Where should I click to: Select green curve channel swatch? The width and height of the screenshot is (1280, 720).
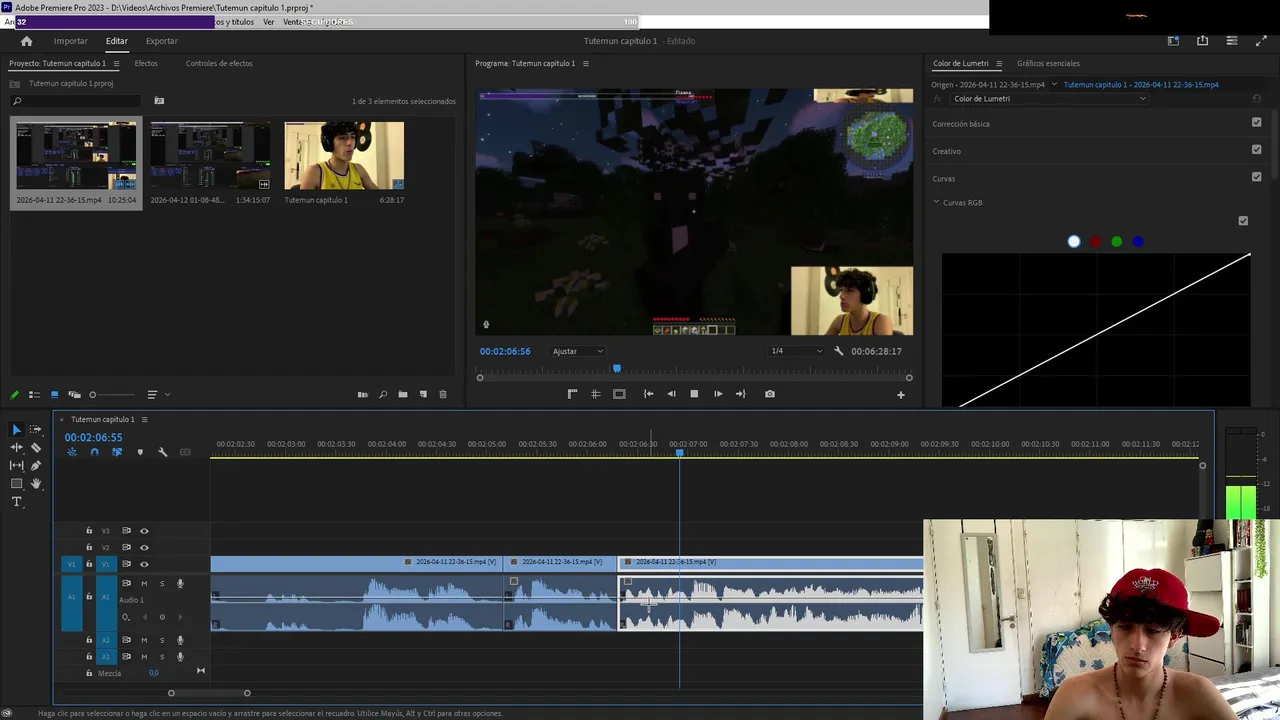(x=1116, y=241)
